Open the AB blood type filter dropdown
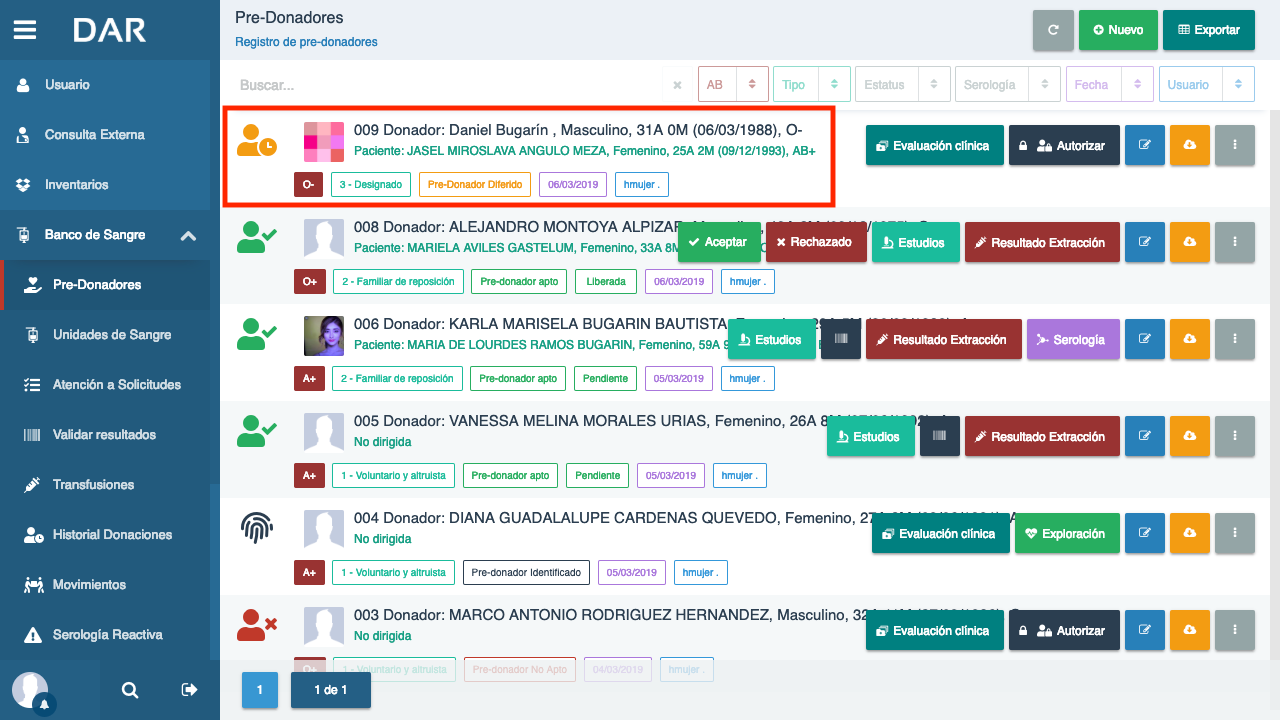The image size is (1280, 720). coord(733,85)
